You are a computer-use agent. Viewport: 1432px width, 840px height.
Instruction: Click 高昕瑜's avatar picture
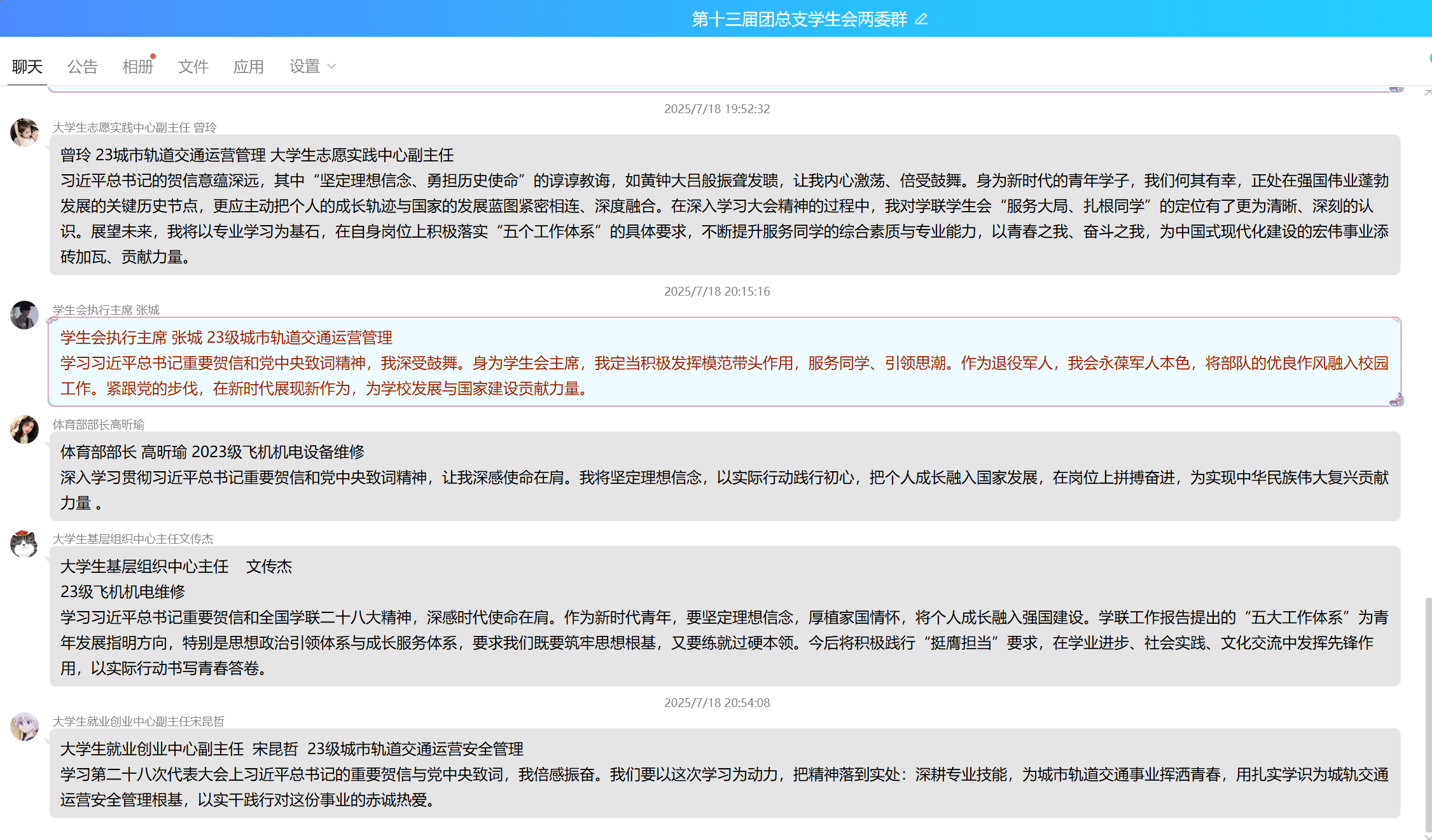coord(24,429)
